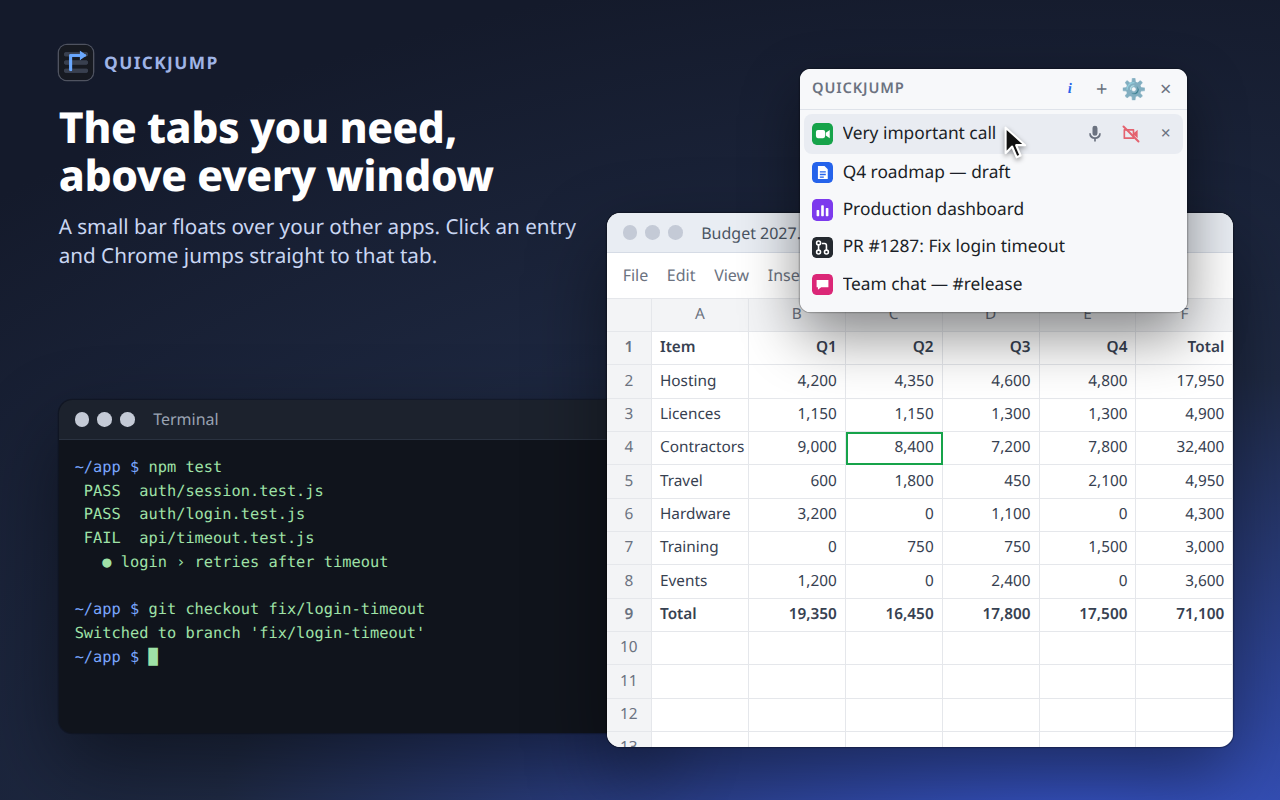Image resolution: width=1280 pixels, height=800 pixels.
Task: Mute microphone on Very important call
Action: 1095,134
